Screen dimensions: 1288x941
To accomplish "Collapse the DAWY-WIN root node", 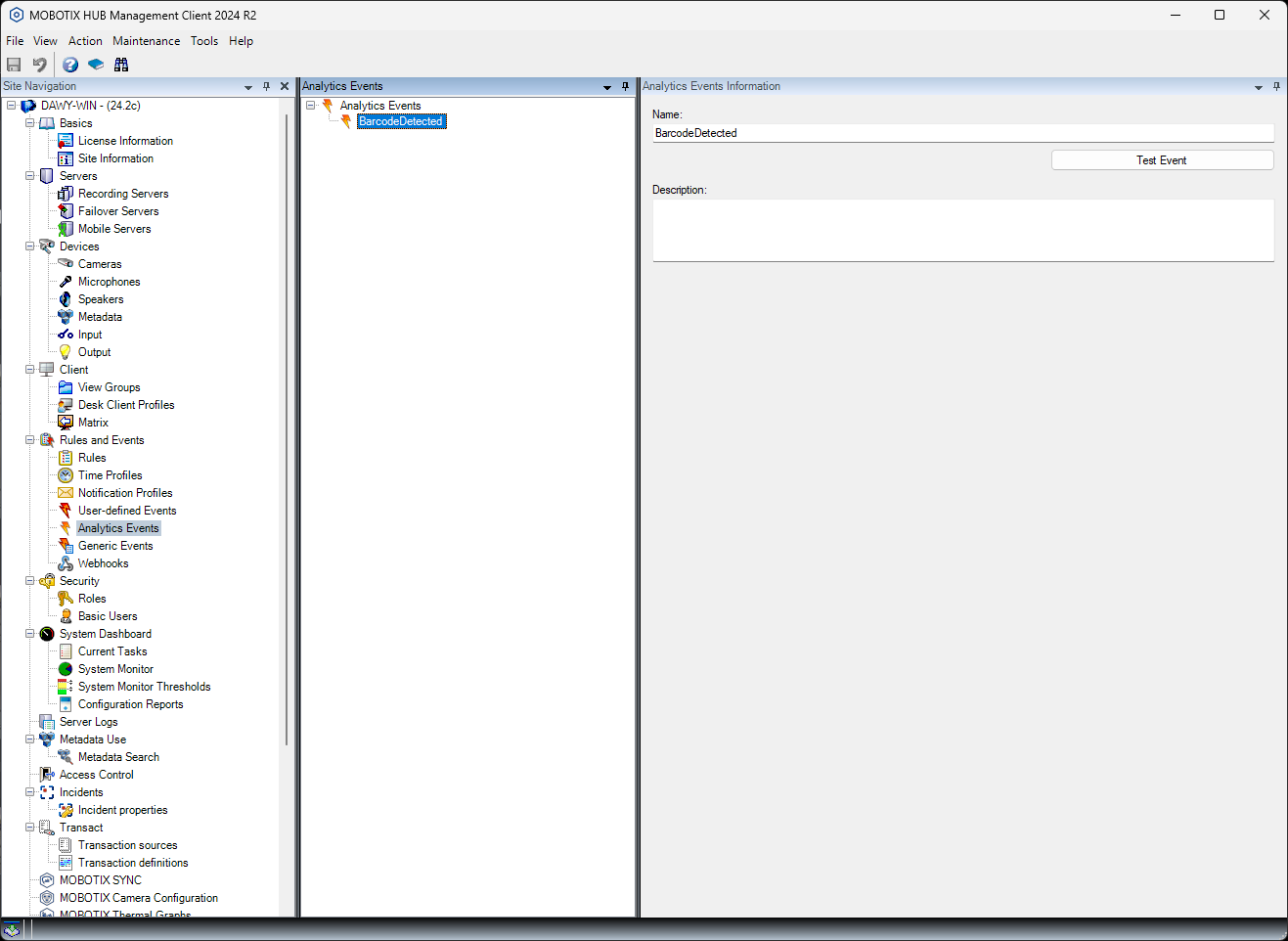I will pyautogui.click(x=12, y=106).
